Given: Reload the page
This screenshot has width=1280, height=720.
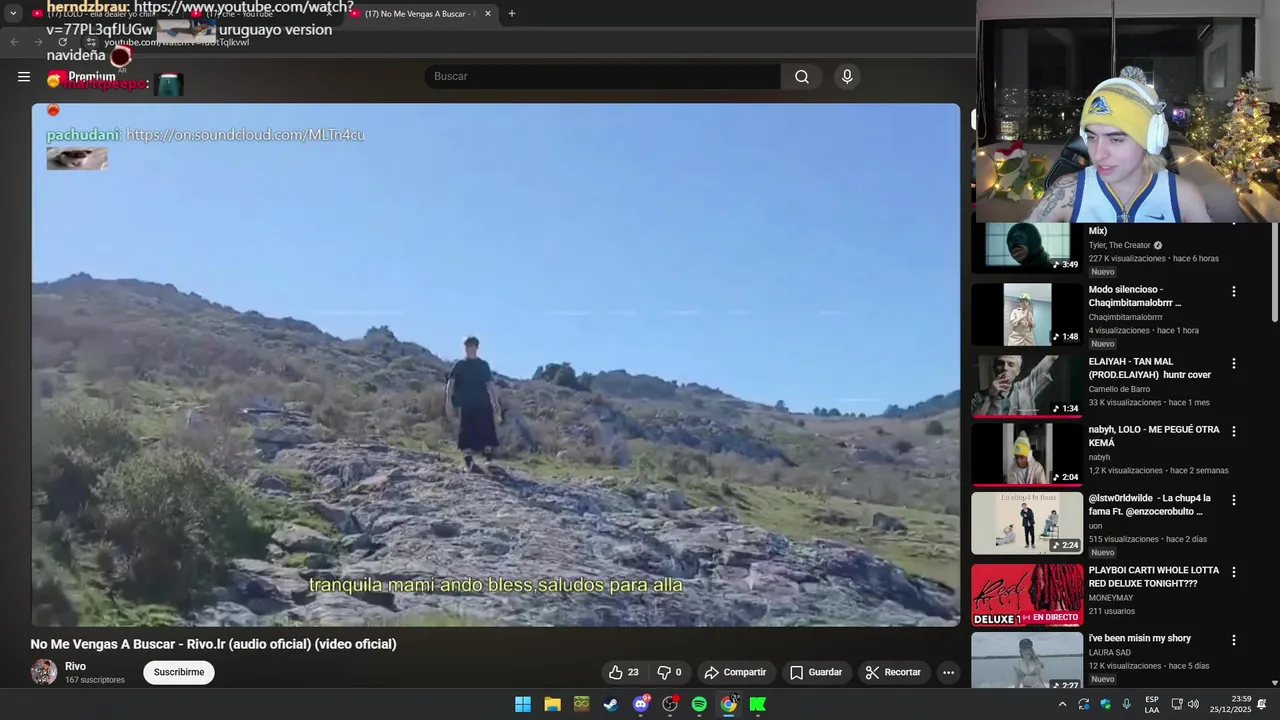Looking at the screenshot, I should [x=62, y=42].
